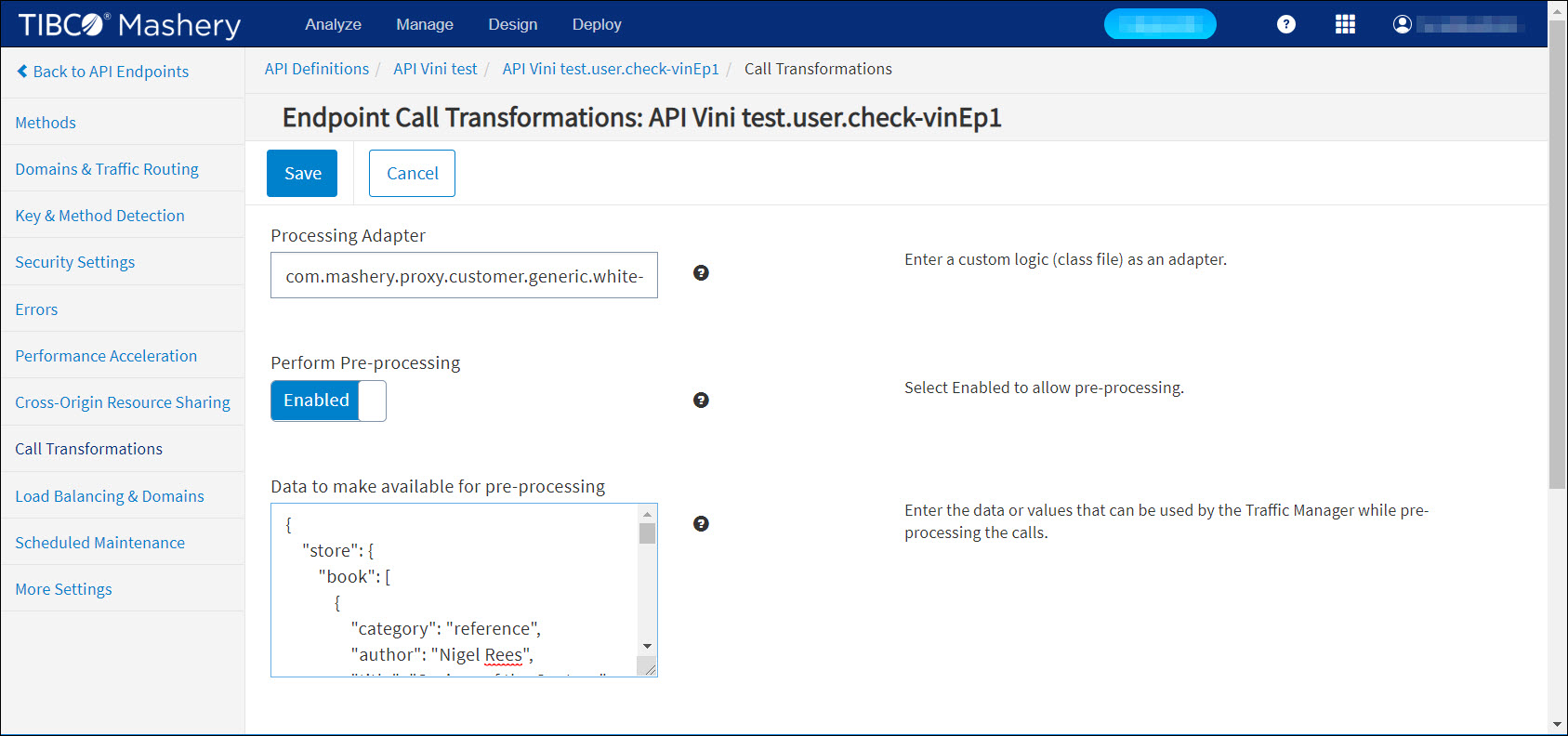Open the Deploy menu

[x=596, y=24]
